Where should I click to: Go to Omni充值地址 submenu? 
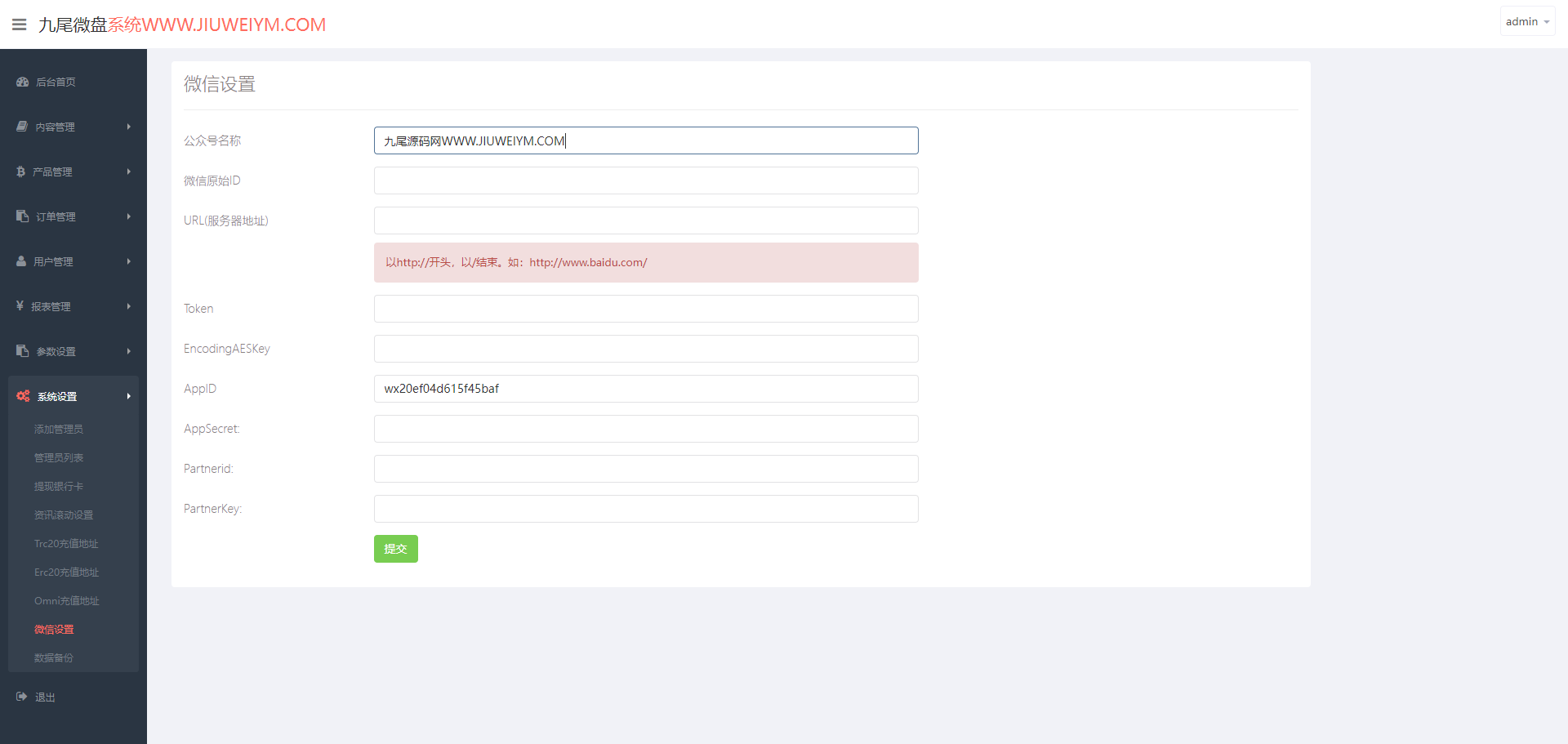click(x=67, y=600)
